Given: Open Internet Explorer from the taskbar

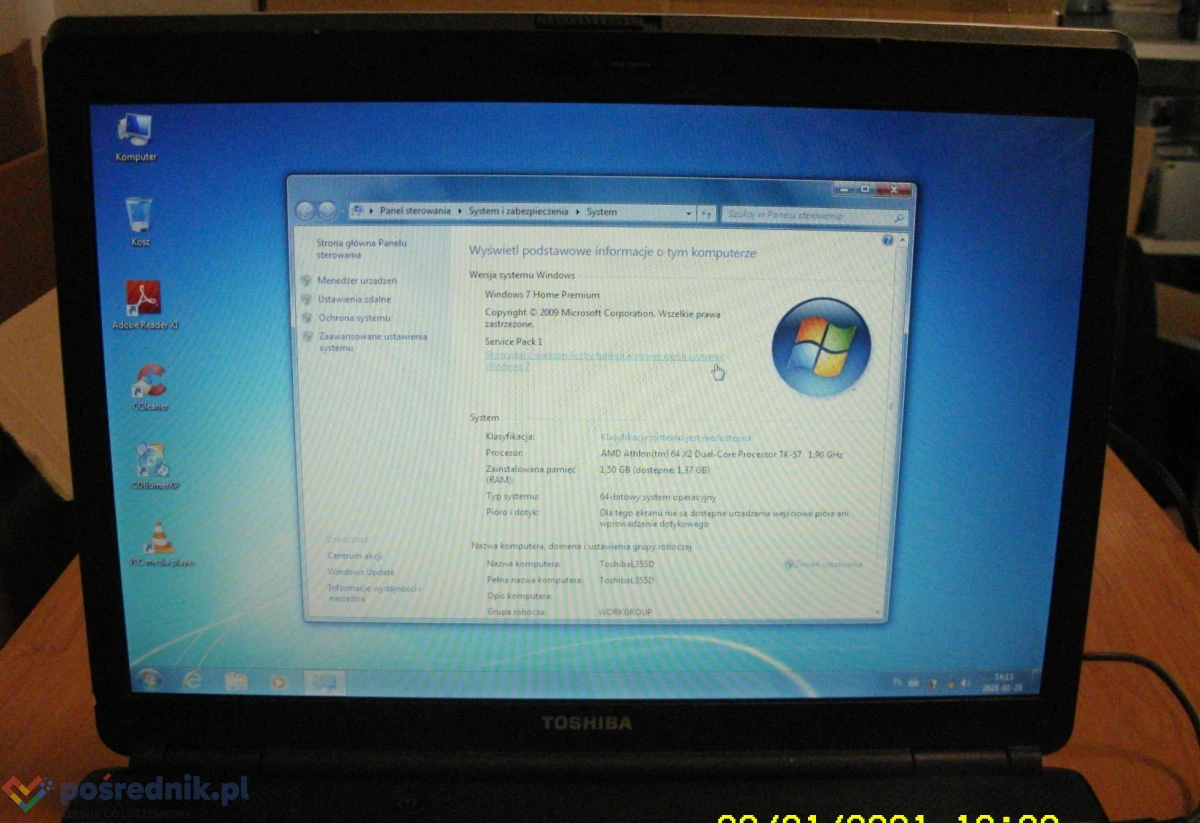Looking at the screenshot, I should pos(192,681).
